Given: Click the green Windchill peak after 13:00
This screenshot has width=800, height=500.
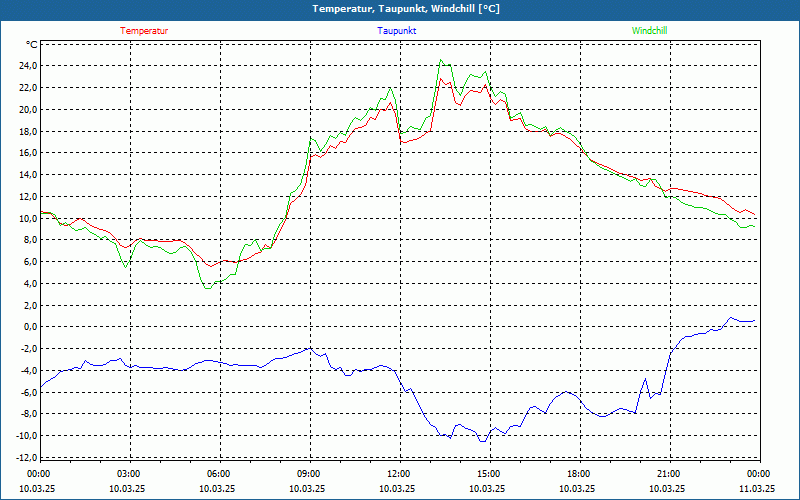Looking at the screenshot, I should tap(440, 60).
